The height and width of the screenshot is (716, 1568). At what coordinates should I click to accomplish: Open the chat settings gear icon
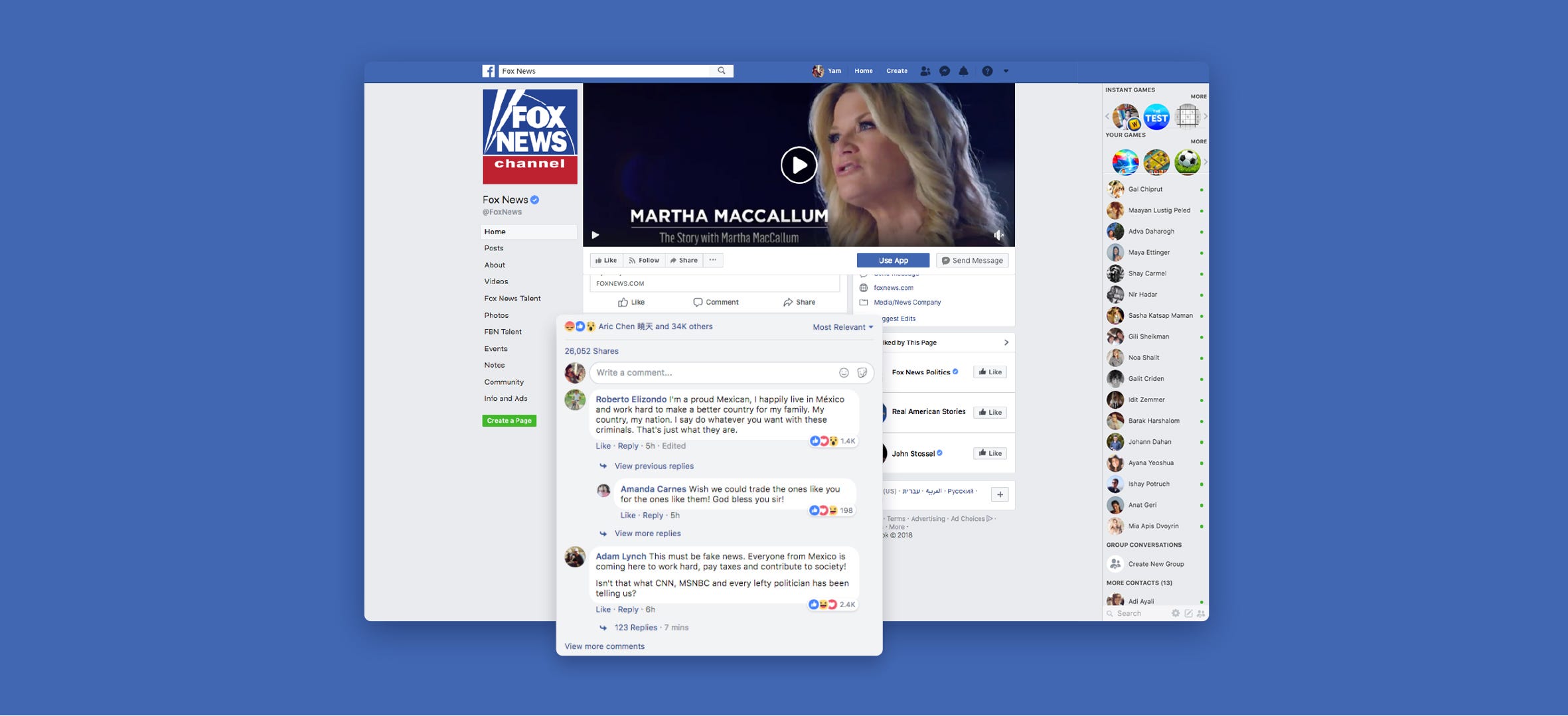(x=1175, y=614)
